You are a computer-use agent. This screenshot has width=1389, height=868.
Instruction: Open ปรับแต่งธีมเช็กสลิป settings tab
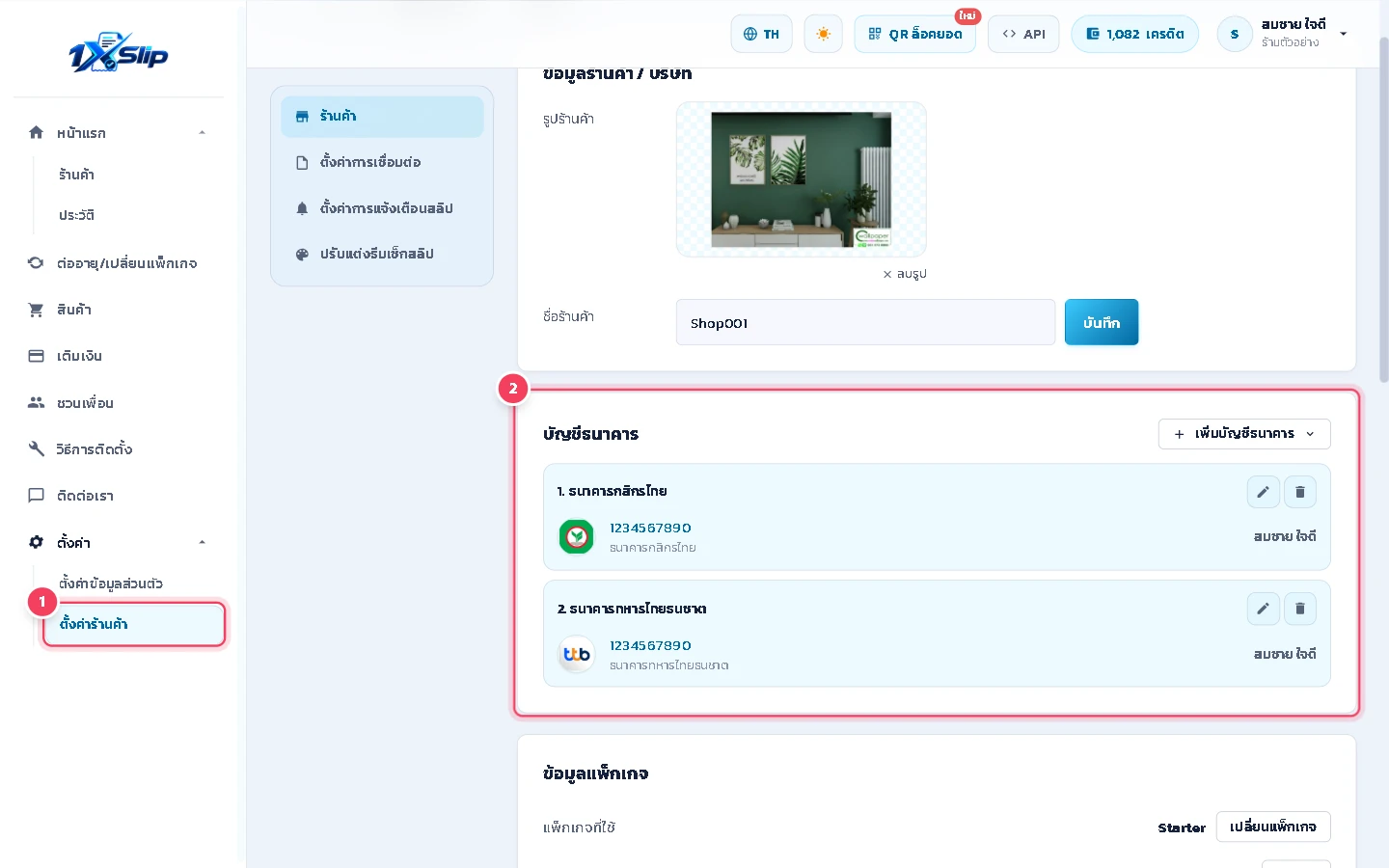[382, 254]
